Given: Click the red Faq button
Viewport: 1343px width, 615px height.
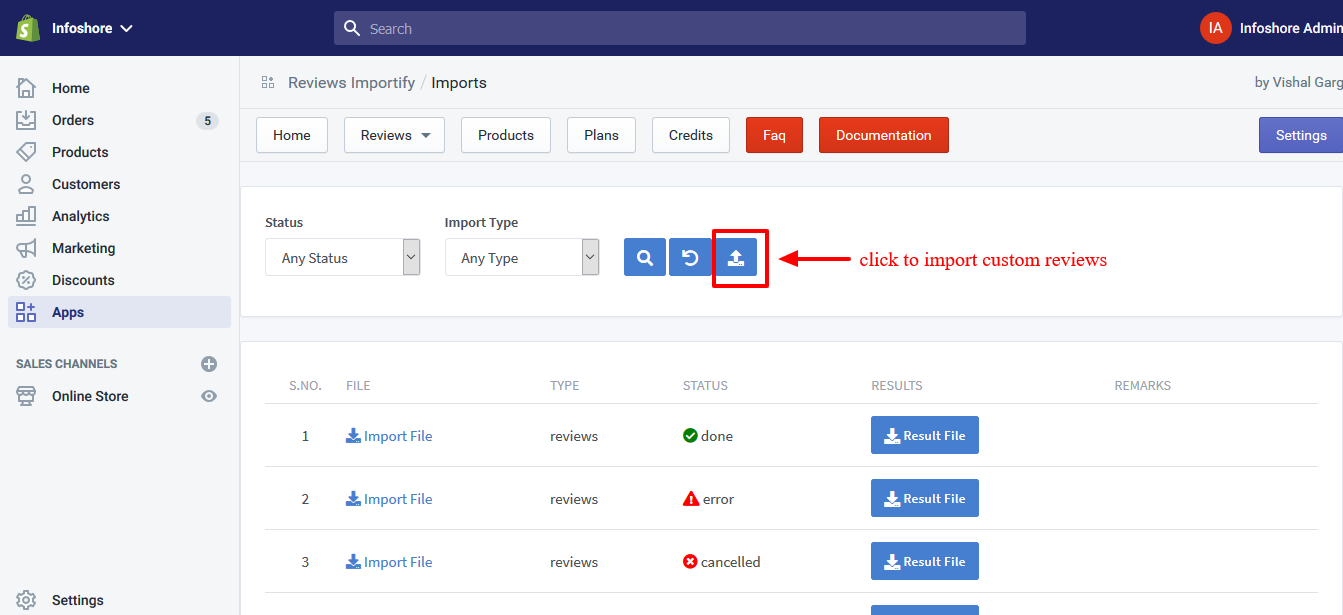Looking at the screenshot, I should pyautogui.click(x=774, y=135).
